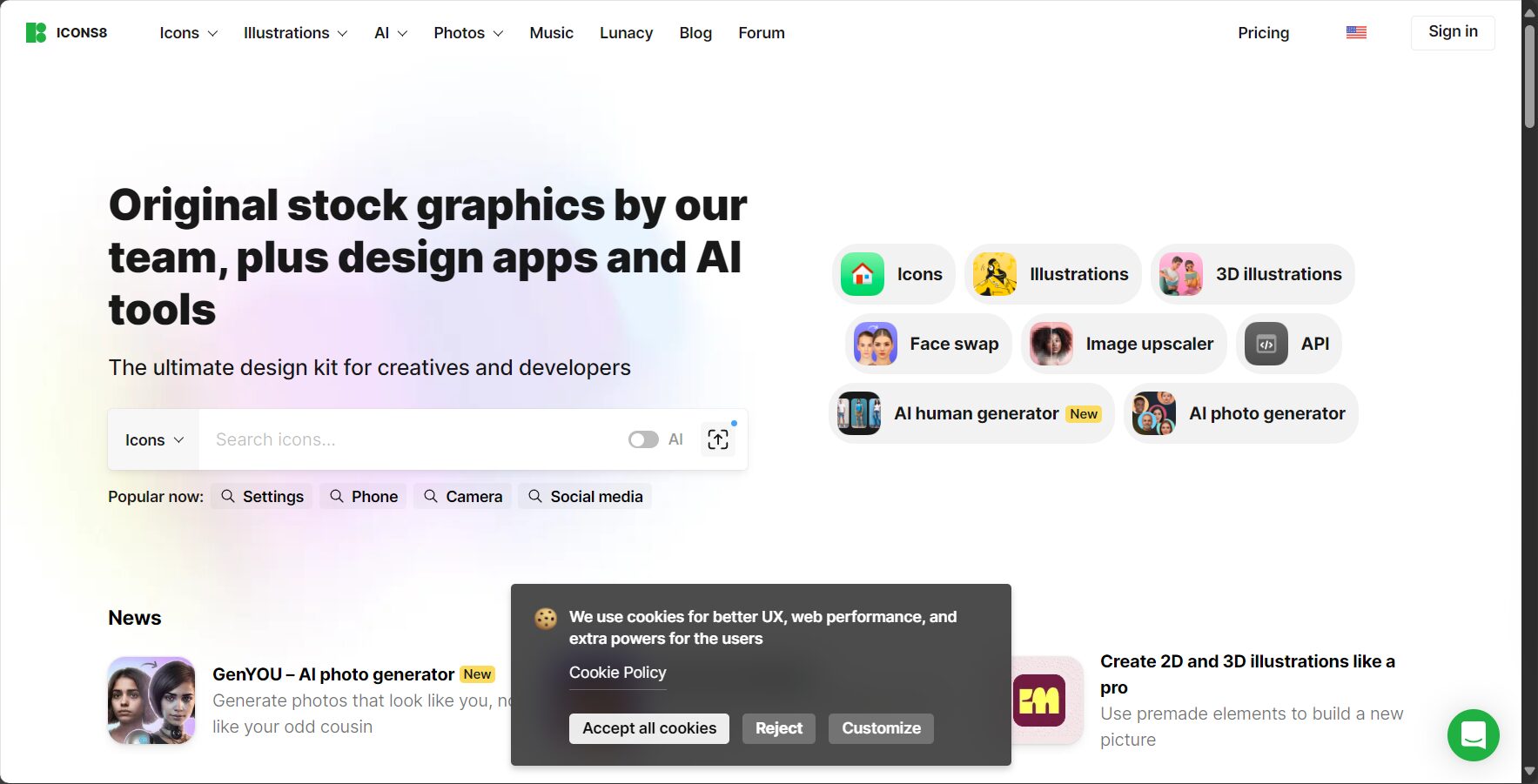Viewport: 1538px width, 784px height.
Task: Click the magnifier icon beside Camera
Action: click(431, 496)
